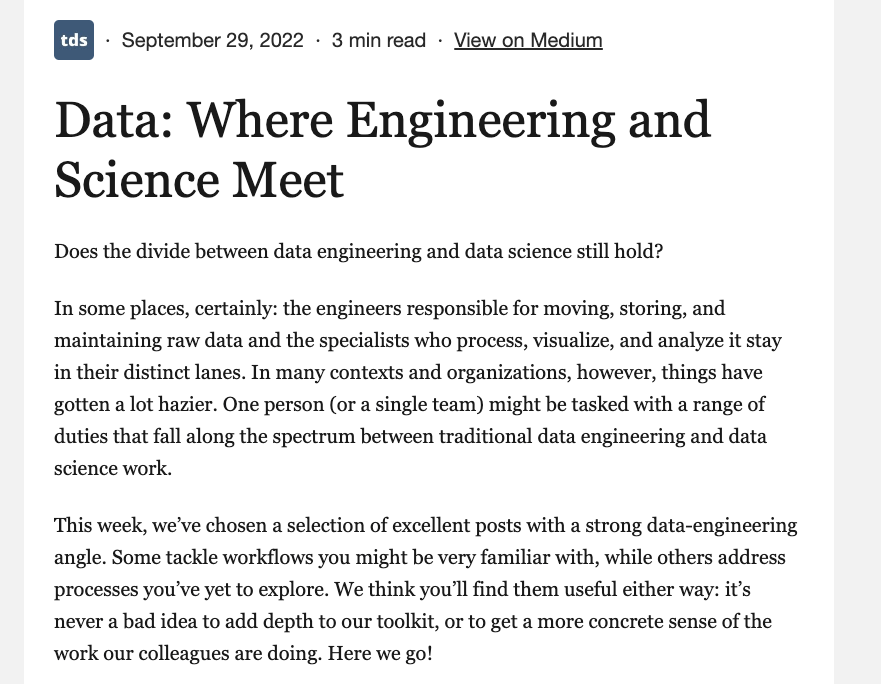
Task: Click the paragraph line starting 'In some places'
Action: (x=389, y=308)
